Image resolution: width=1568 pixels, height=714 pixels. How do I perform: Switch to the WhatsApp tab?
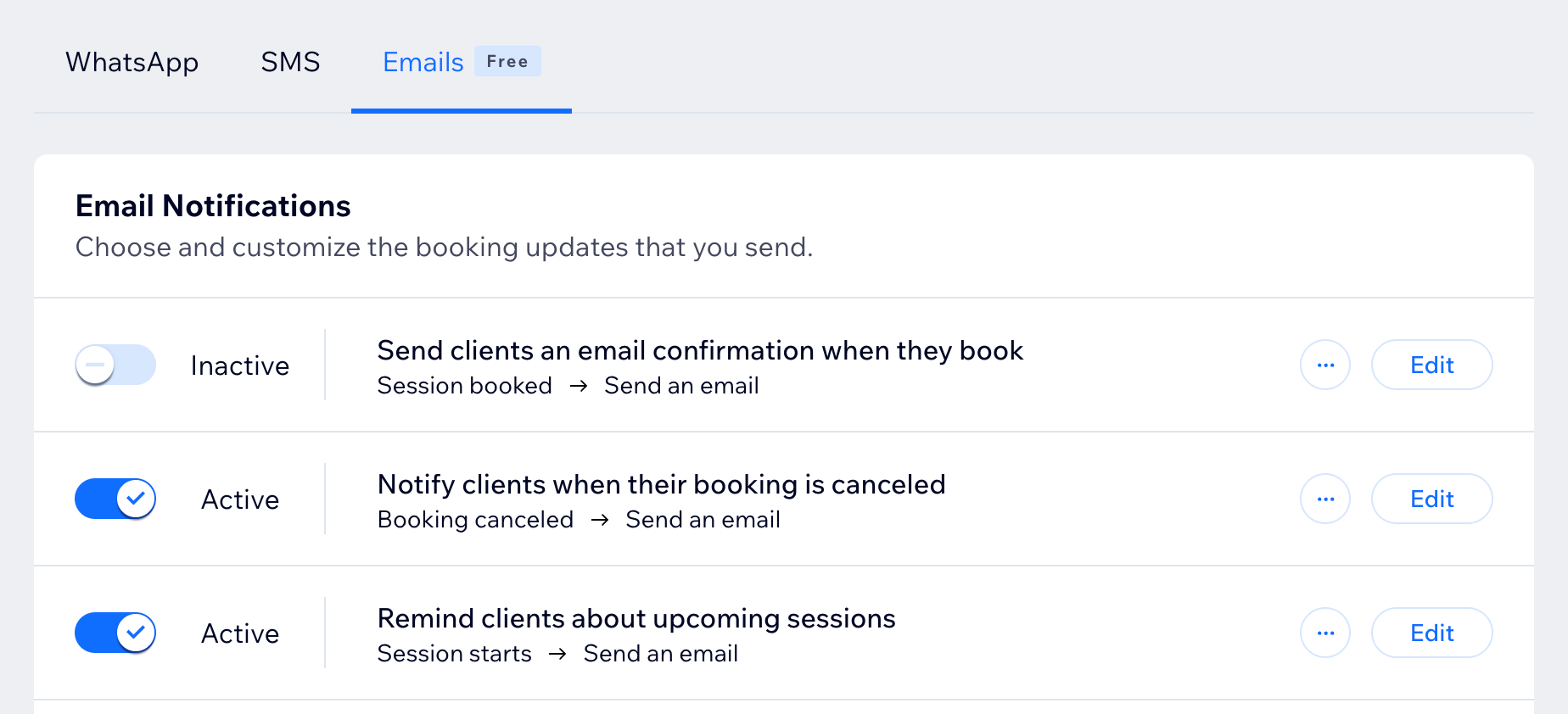(x=132, y=62)
